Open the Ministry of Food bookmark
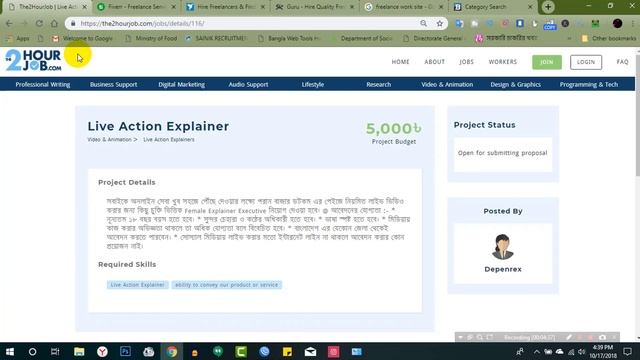This screenshot has width=640, height=360. pos(151,38)
